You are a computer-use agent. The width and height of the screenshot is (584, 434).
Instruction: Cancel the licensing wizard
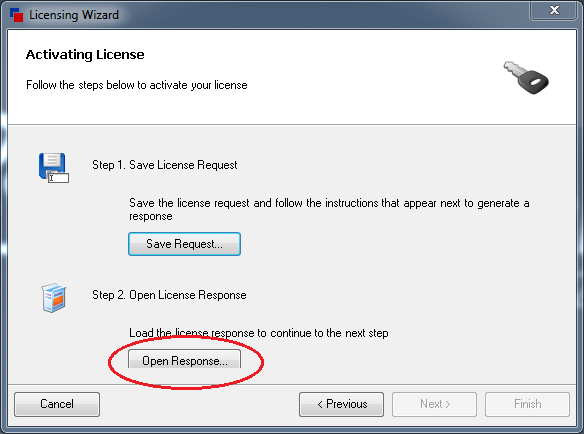(x=57, y=404)
